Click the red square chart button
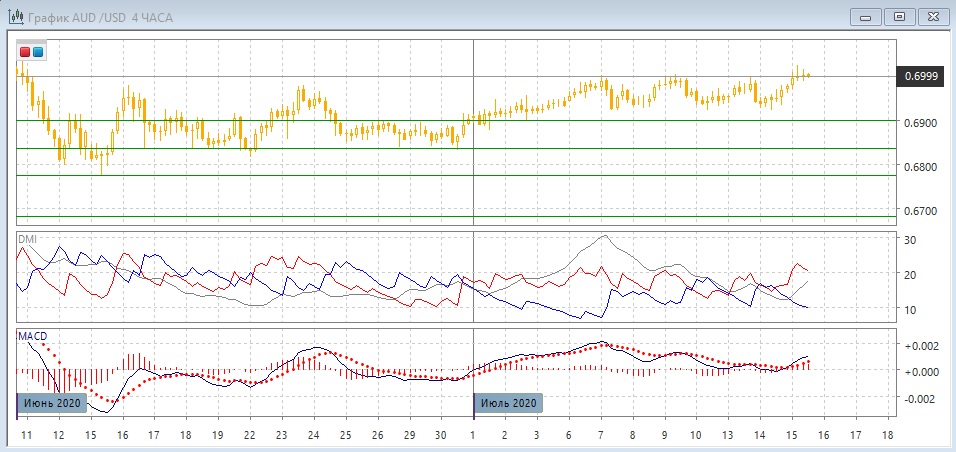 coord(25,51)
